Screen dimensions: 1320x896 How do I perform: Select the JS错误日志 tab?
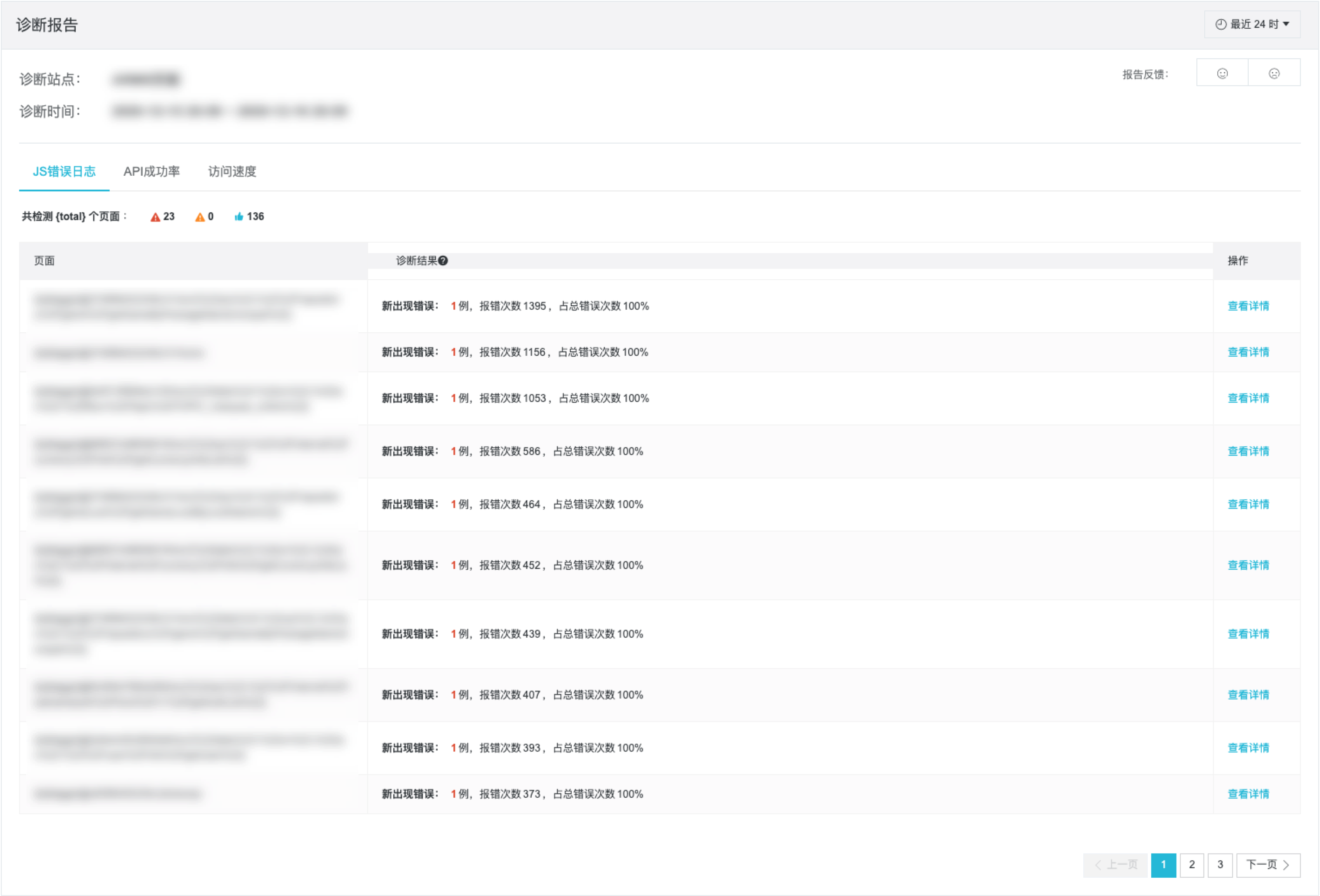click(64, 171)
